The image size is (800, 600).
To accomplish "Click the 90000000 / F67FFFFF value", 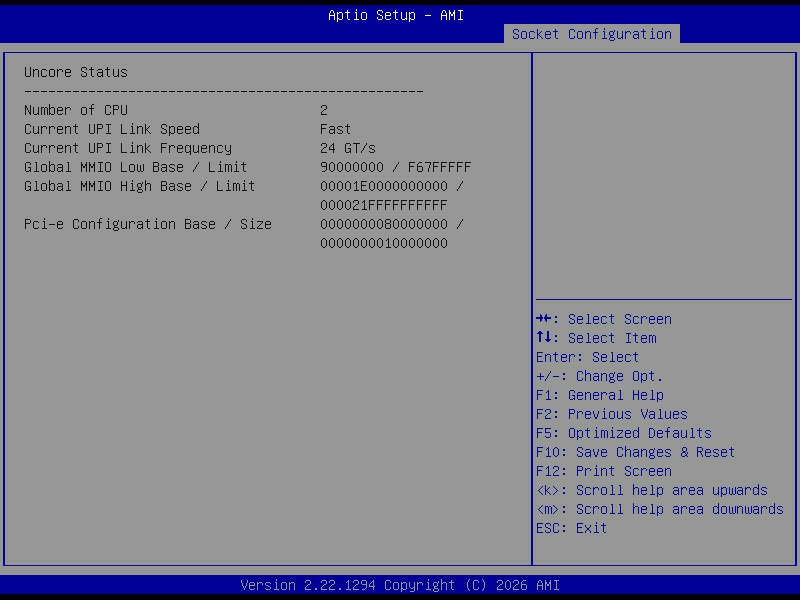I will pyautogui.click(x=395, y=167).
